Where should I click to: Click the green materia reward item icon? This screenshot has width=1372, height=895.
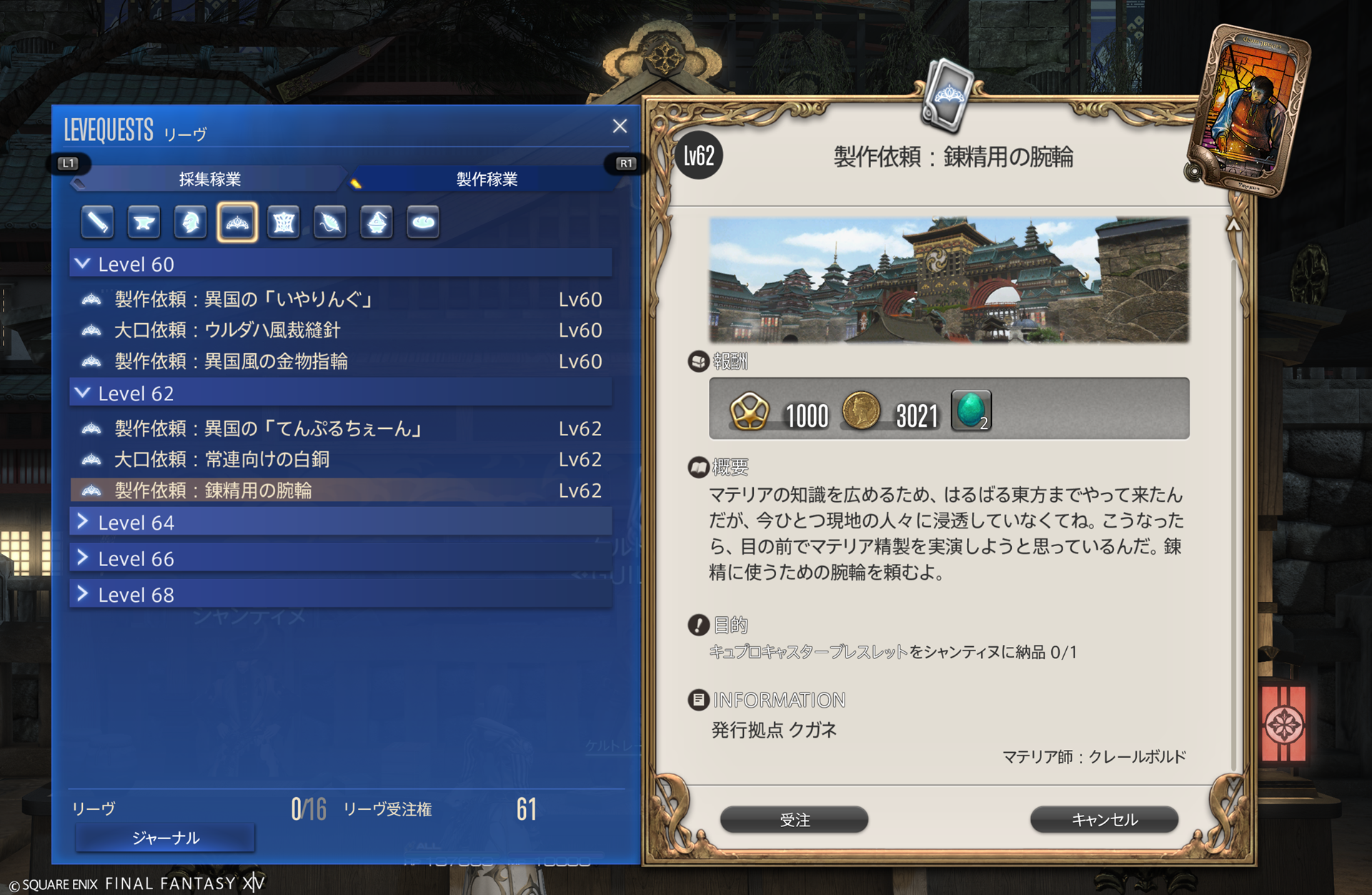(971, 410)
